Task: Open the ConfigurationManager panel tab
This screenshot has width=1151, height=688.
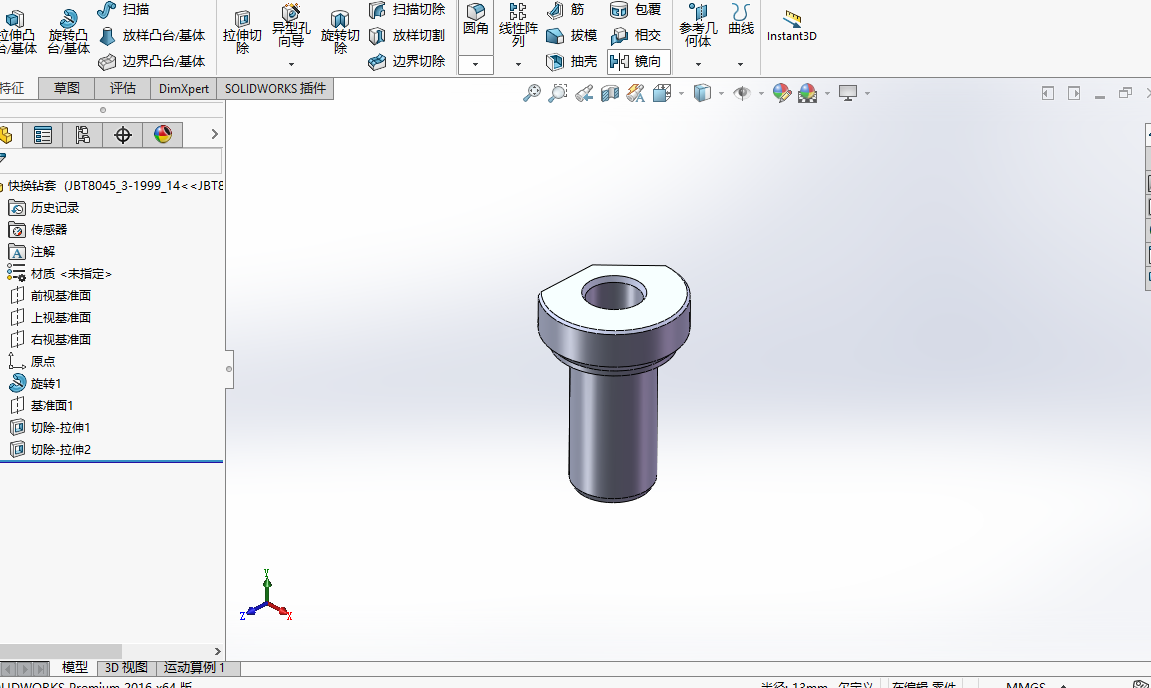Action: coord(82,135)
